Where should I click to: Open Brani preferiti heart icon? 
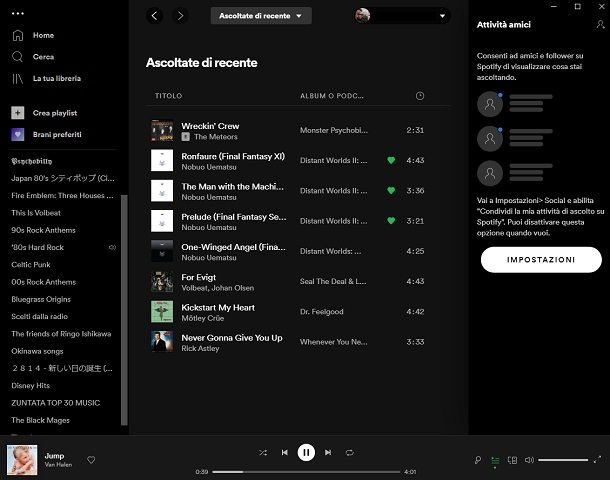[x=18, y=135]
